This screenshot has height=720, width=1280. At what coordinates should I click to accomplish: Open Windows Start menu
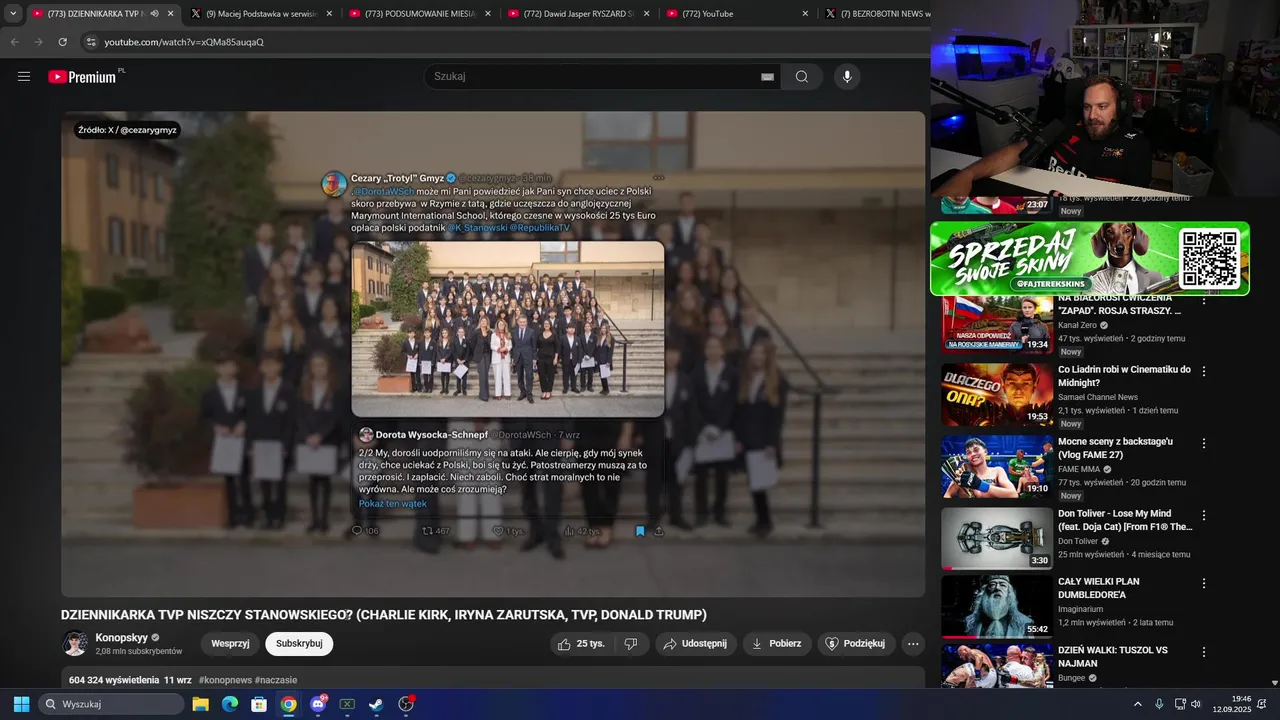tap(21, 704)
